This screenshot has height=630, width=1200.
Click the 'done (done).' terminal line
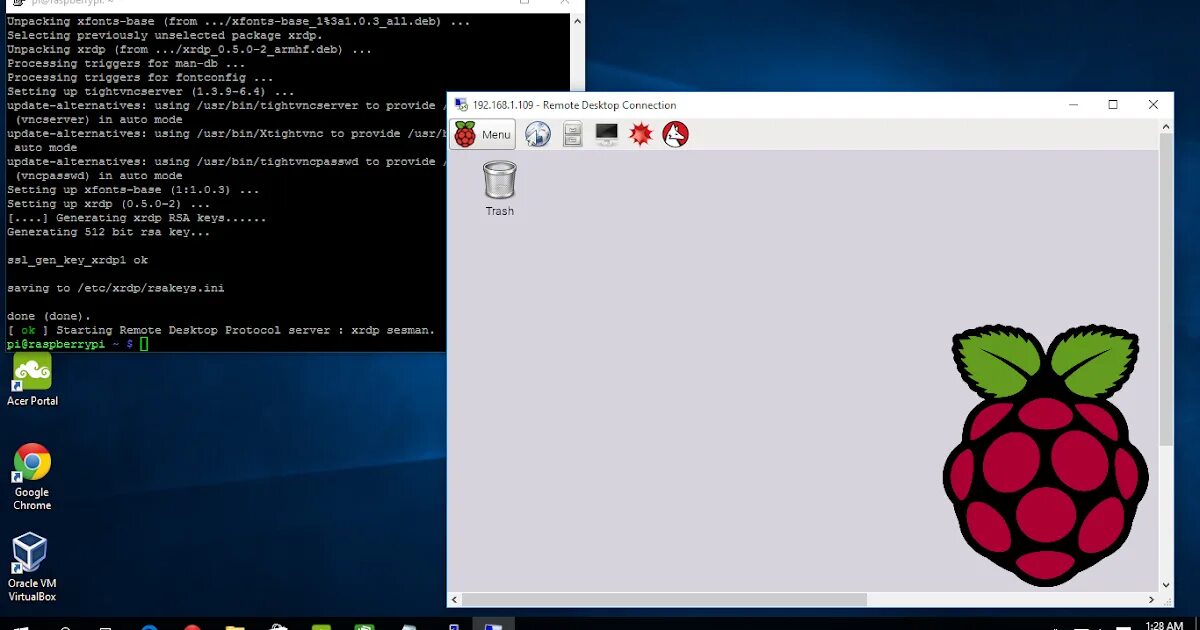point(49,316)
